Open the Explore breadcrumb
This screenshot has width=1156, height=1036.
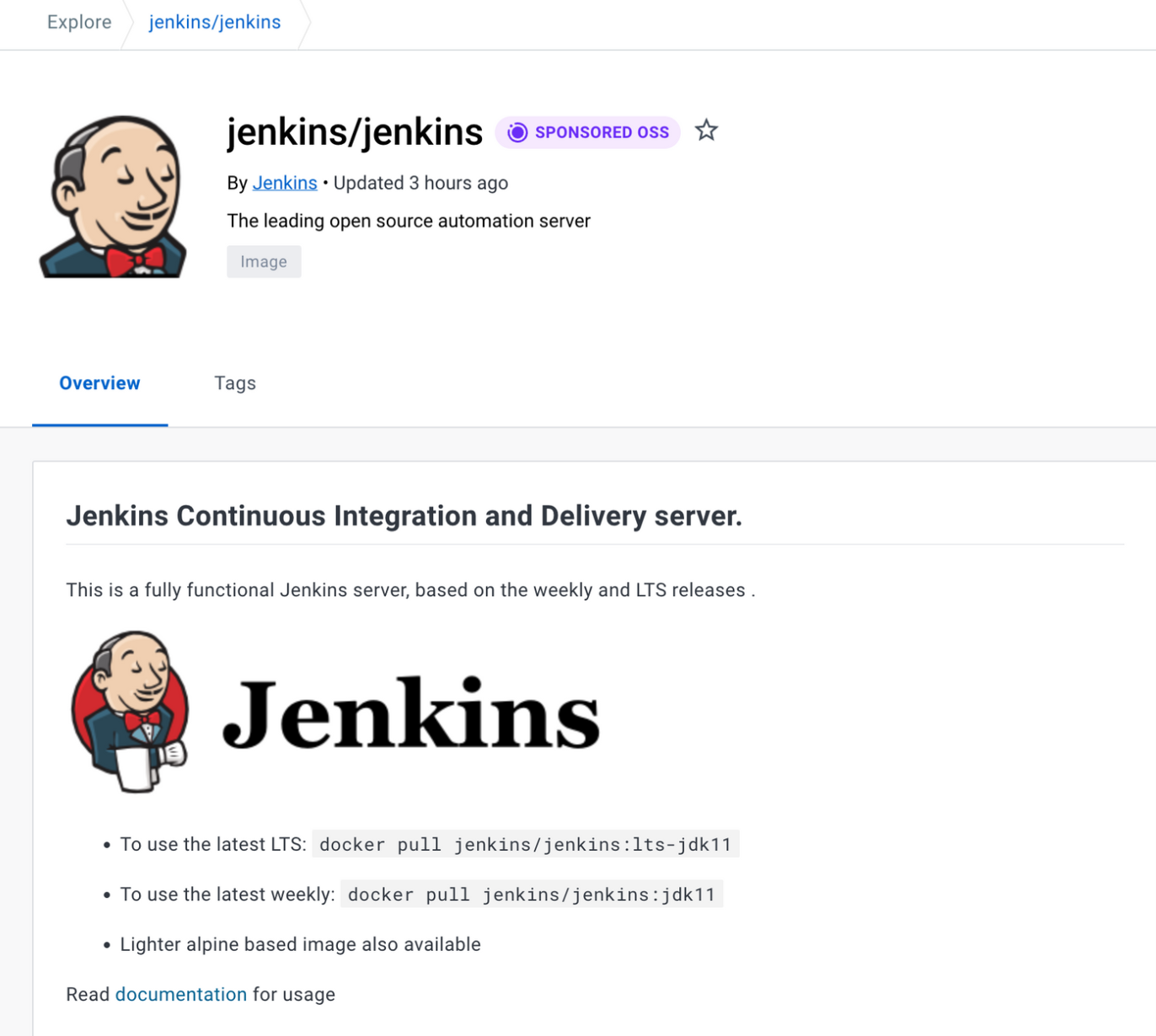pyautogui.click(x=79, y=22)
